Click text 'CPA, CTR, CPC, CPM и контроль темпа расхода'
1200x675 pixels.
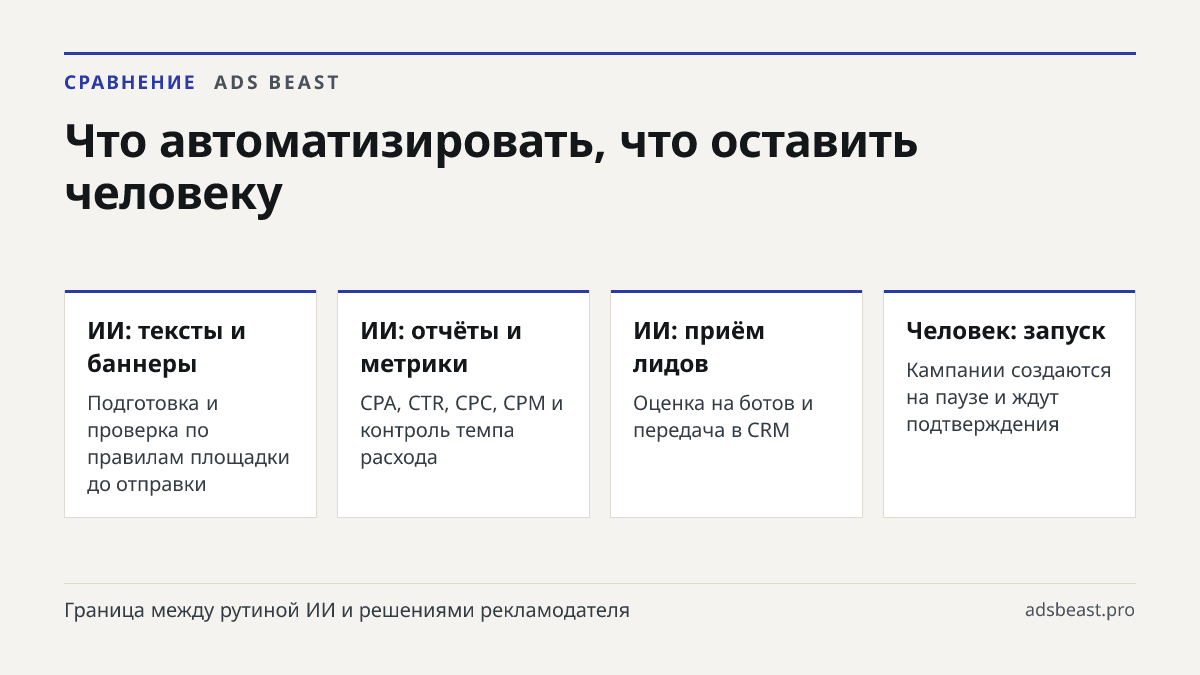click(462, 430)
